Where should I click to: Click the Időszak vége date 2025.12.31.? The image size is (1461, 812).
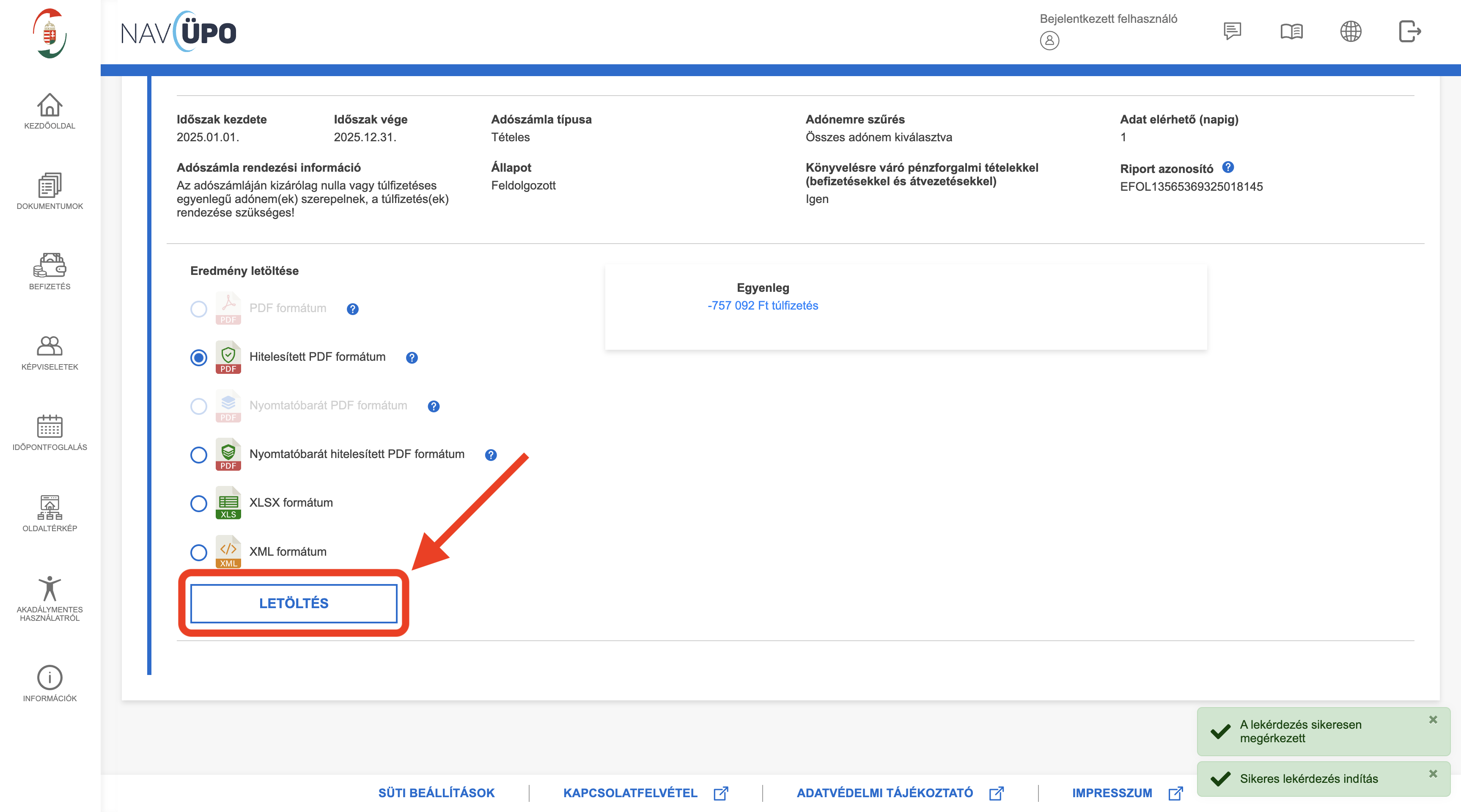(x=365, y=137)
